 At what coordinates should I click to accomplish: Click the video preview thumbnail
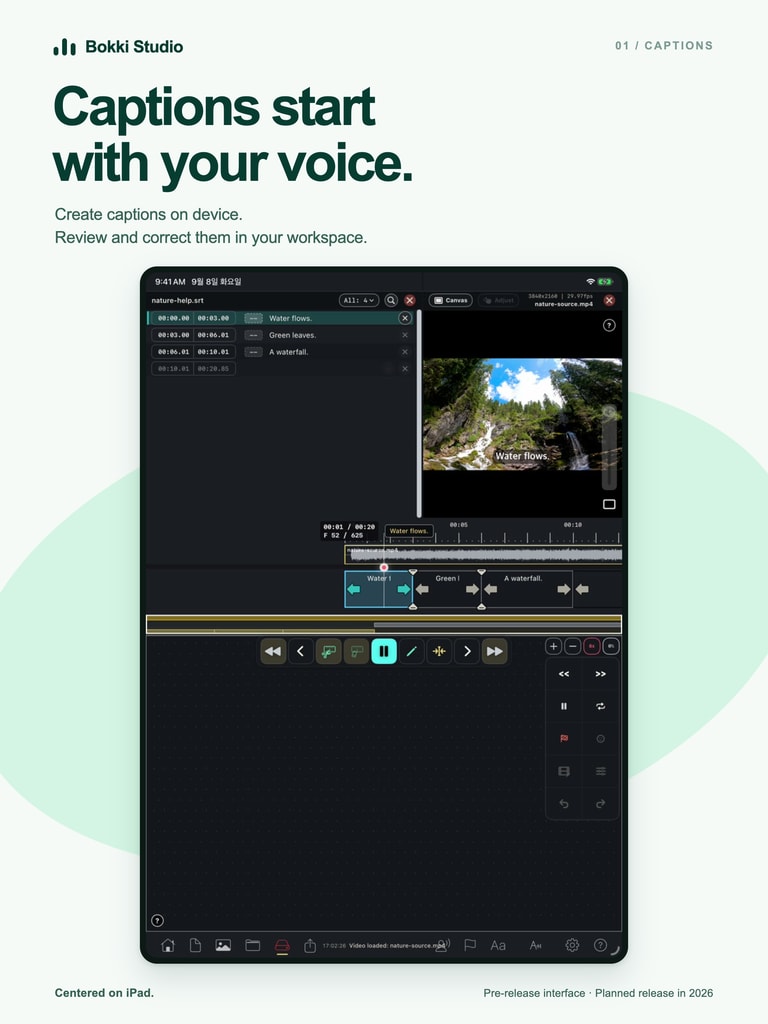(x=522, y=414)
